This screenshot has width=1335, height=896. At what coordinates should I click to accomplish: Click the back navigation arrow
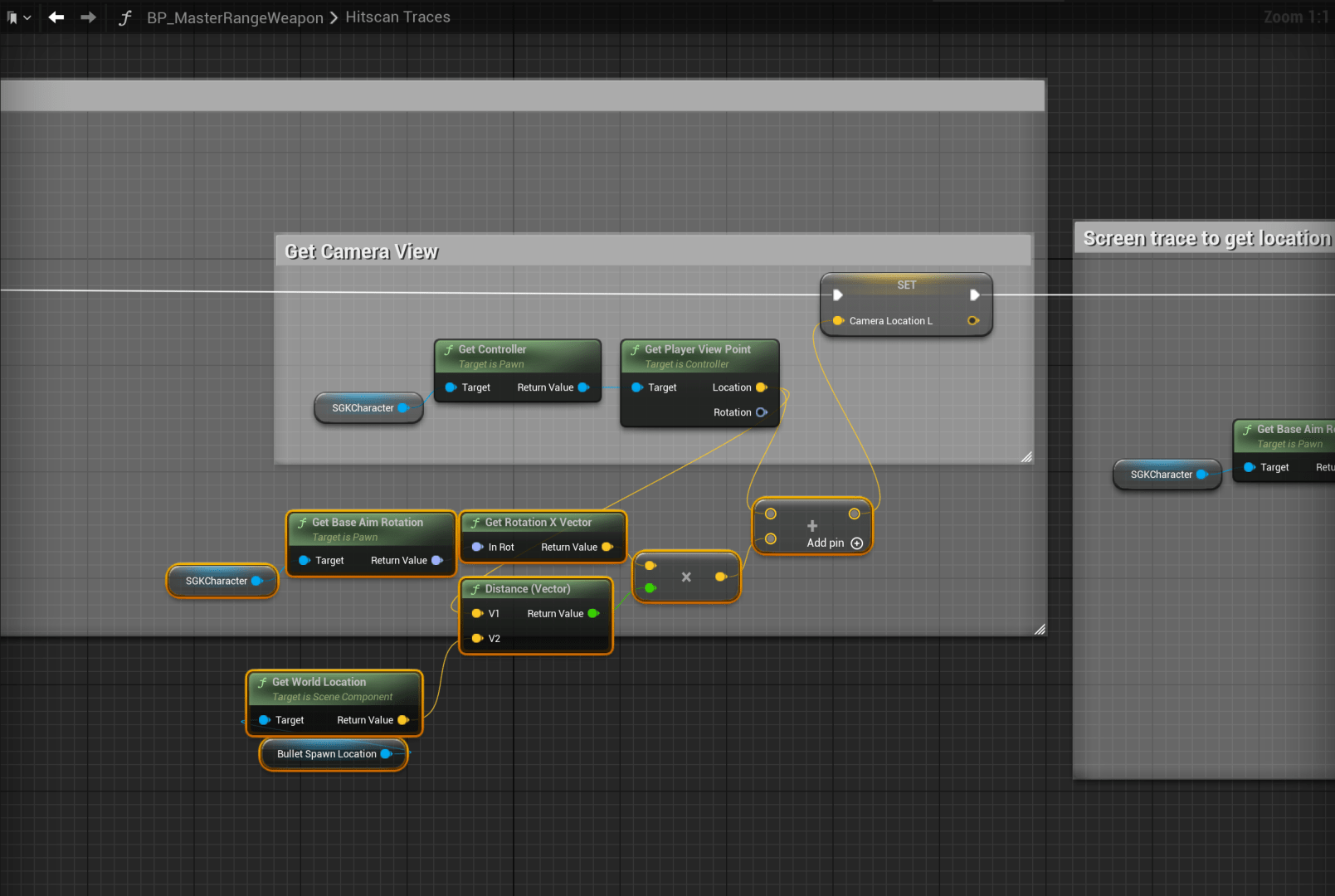pos(56,17)
